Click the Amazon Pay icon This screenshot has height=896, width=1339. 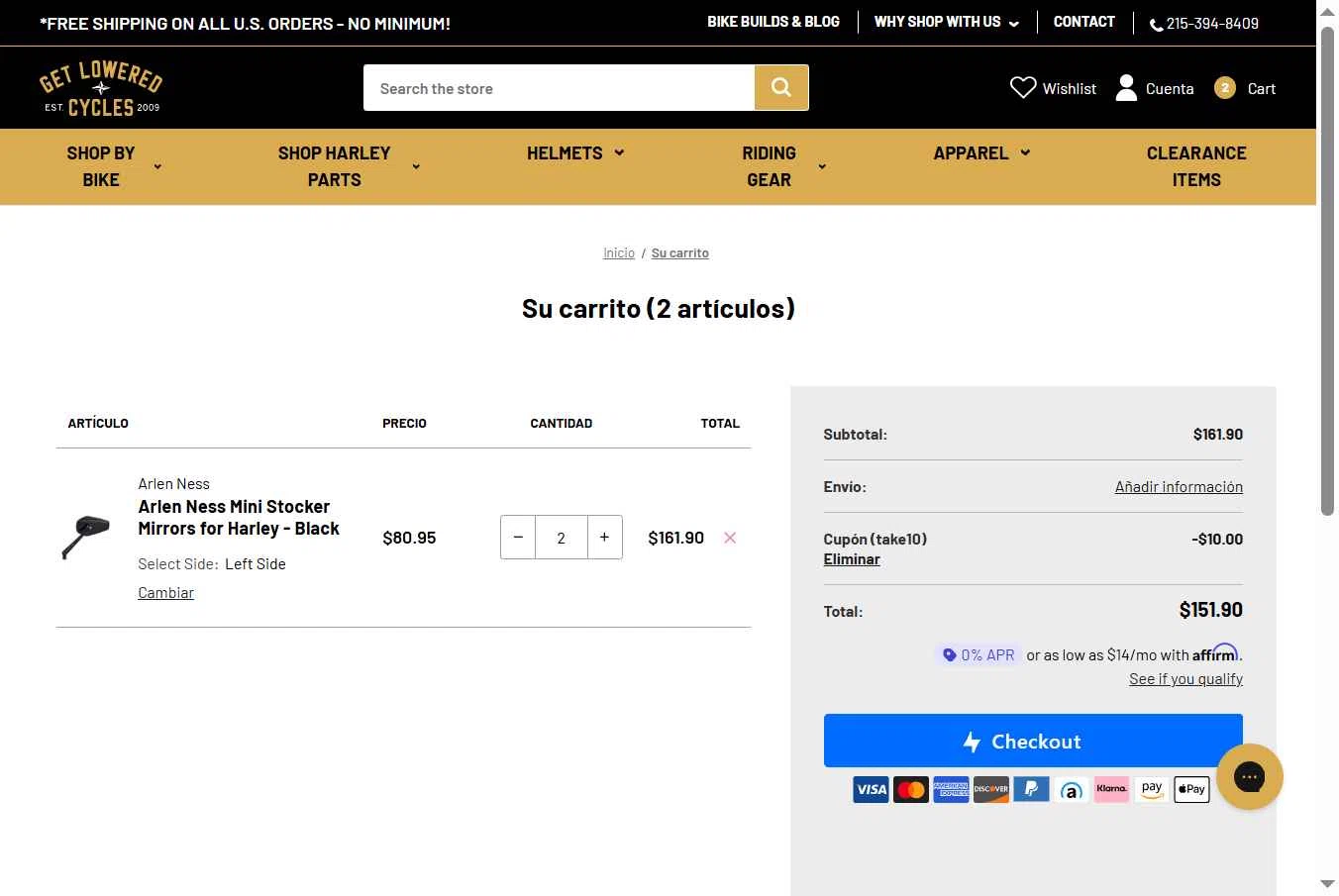(1152, 789)
